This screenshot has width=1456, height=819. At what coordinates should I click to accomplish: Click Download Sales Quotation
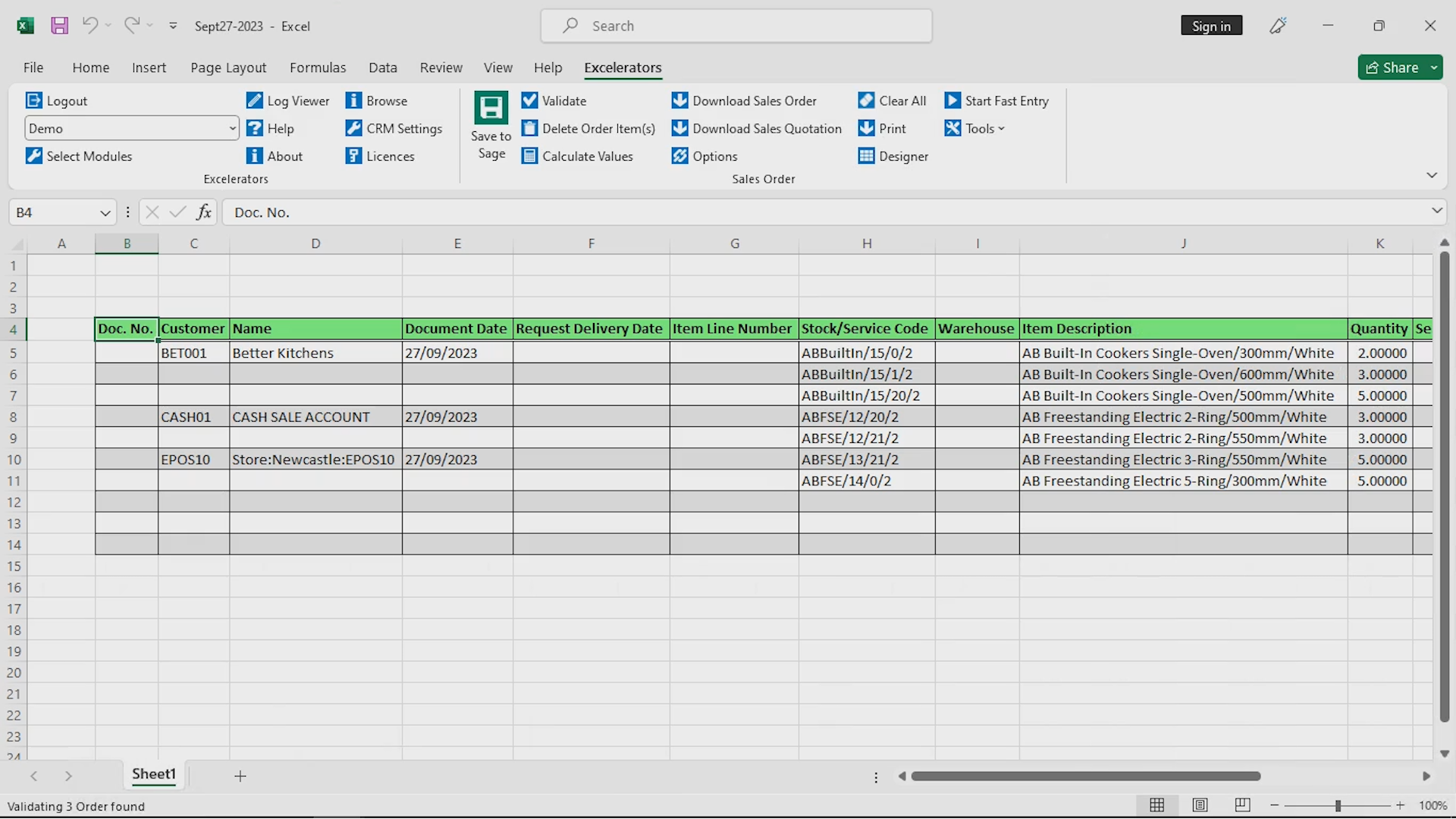pyautogui.click(x=757, y=128)
